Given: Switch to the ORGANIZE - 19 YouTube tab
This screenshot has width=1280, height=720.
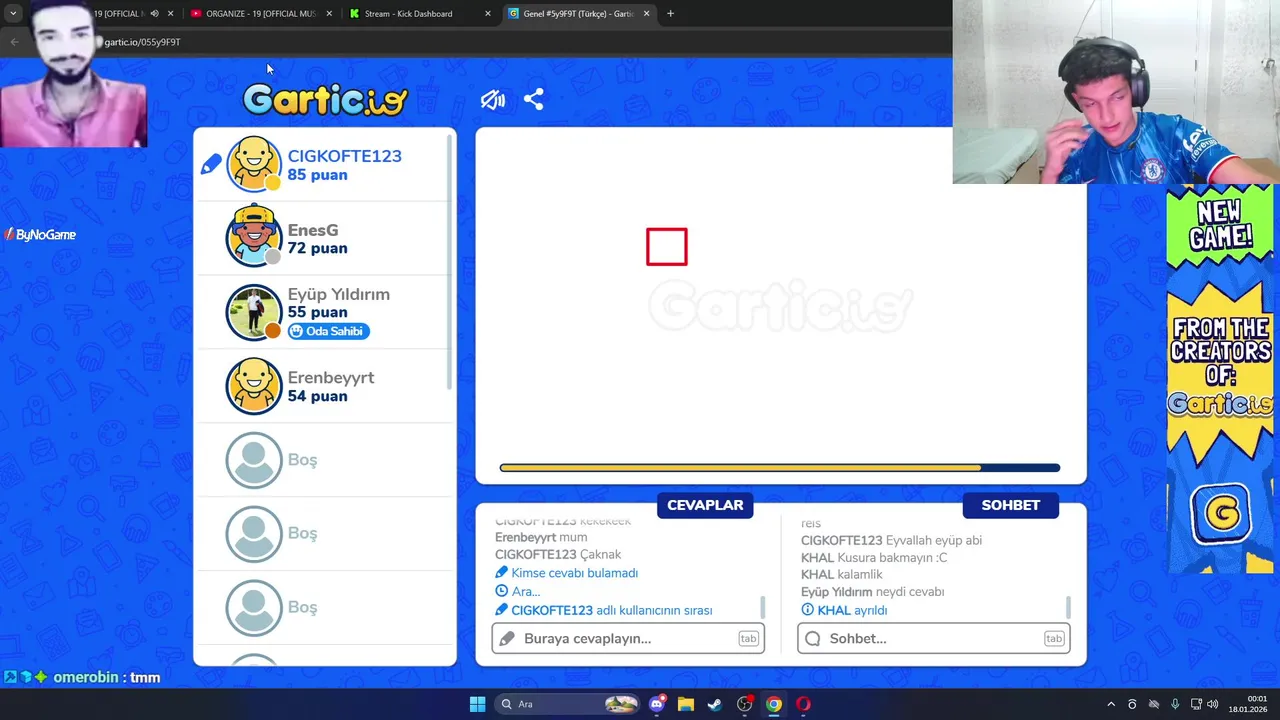Looking at the screenshot, I should click(x=260, y=14).
